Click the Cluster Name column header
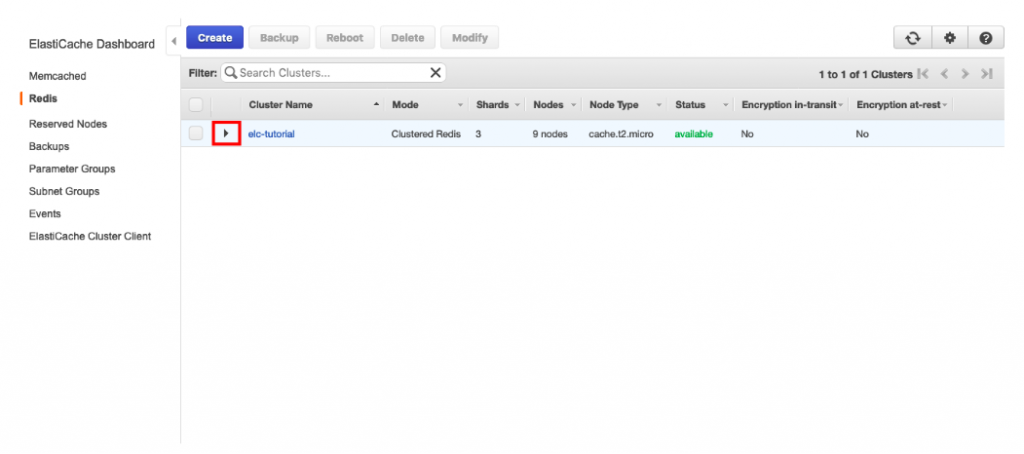Viewport: 1024px width, 454px height. coord(280,105)
